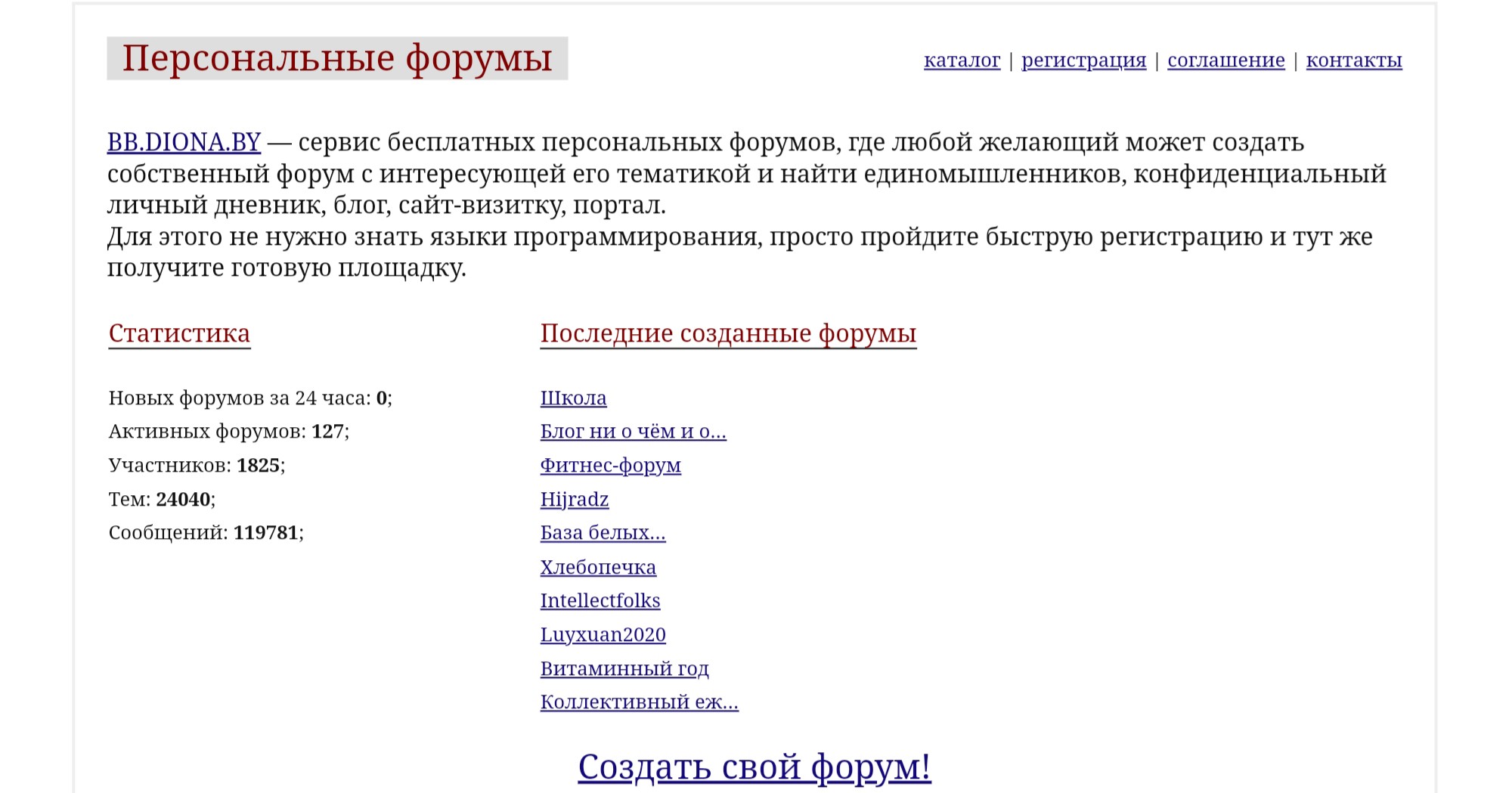Open the Витаминный год forum
This screenshot has width=1512, height=793.
point(624,668)
